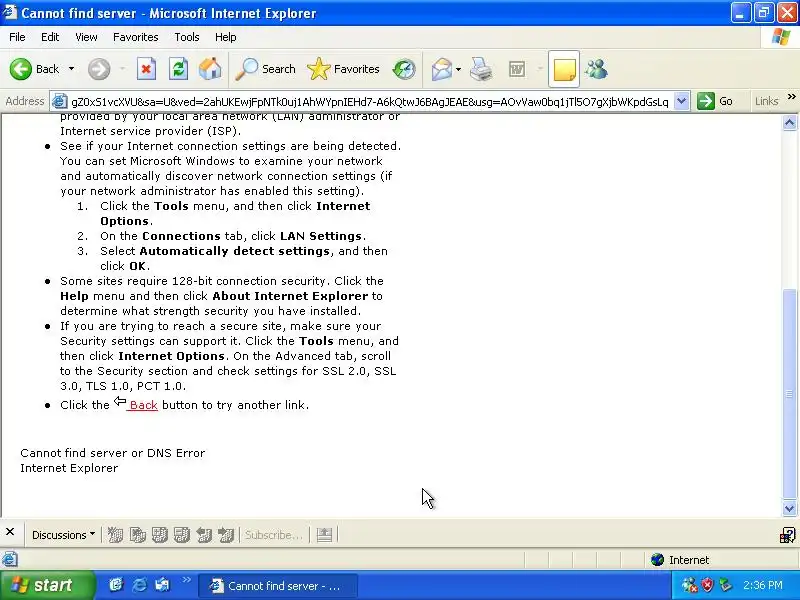800x600 pixels.
Task: Follow the red Back link in page
Action: [143, 405]
